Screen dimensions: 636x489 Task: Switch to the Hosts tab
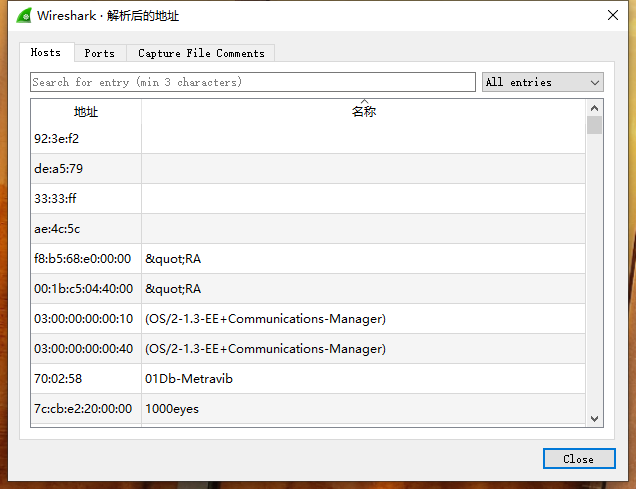(x=46, y=52)
